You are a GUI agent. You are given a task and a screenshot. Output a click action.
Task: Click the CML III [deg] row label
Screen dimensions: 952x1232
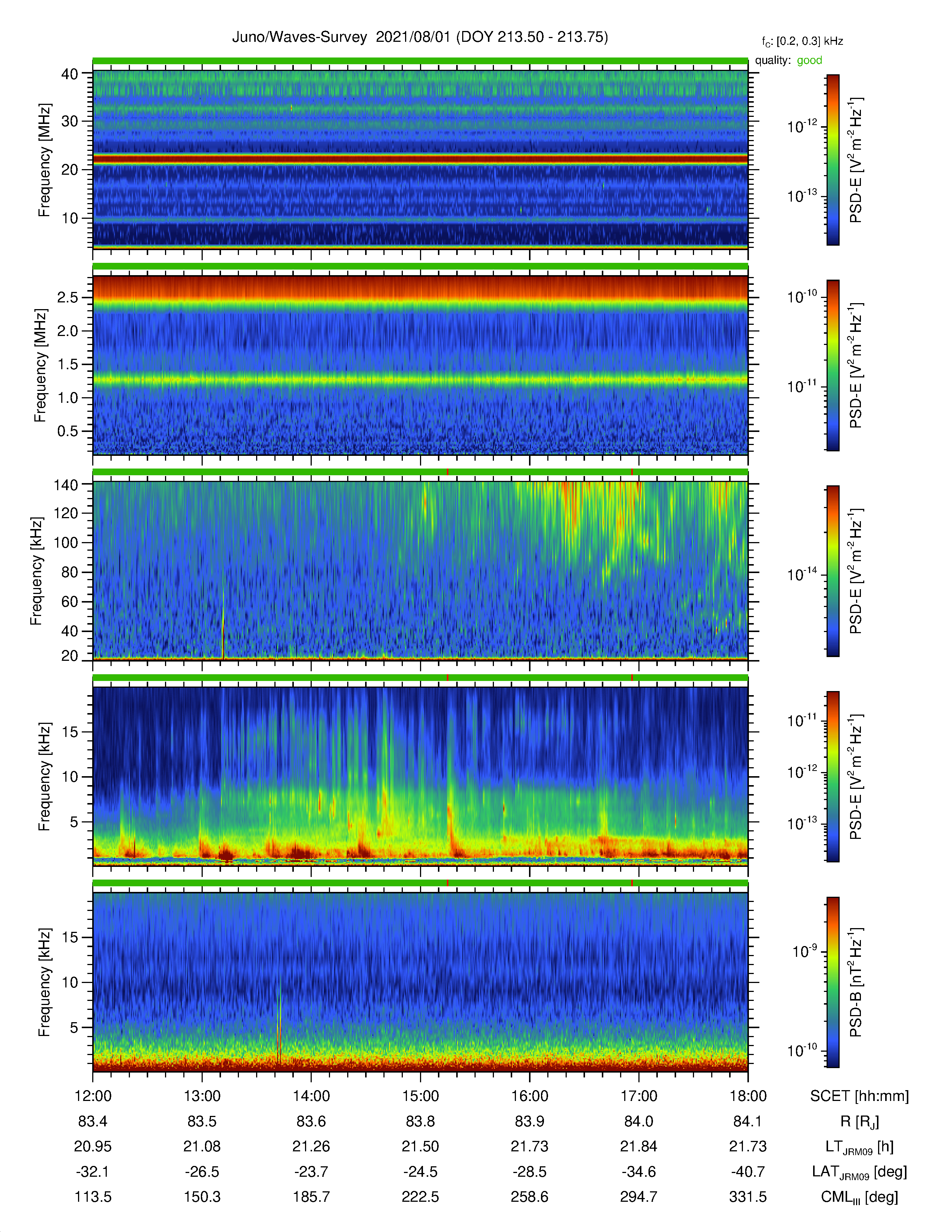859,1197
